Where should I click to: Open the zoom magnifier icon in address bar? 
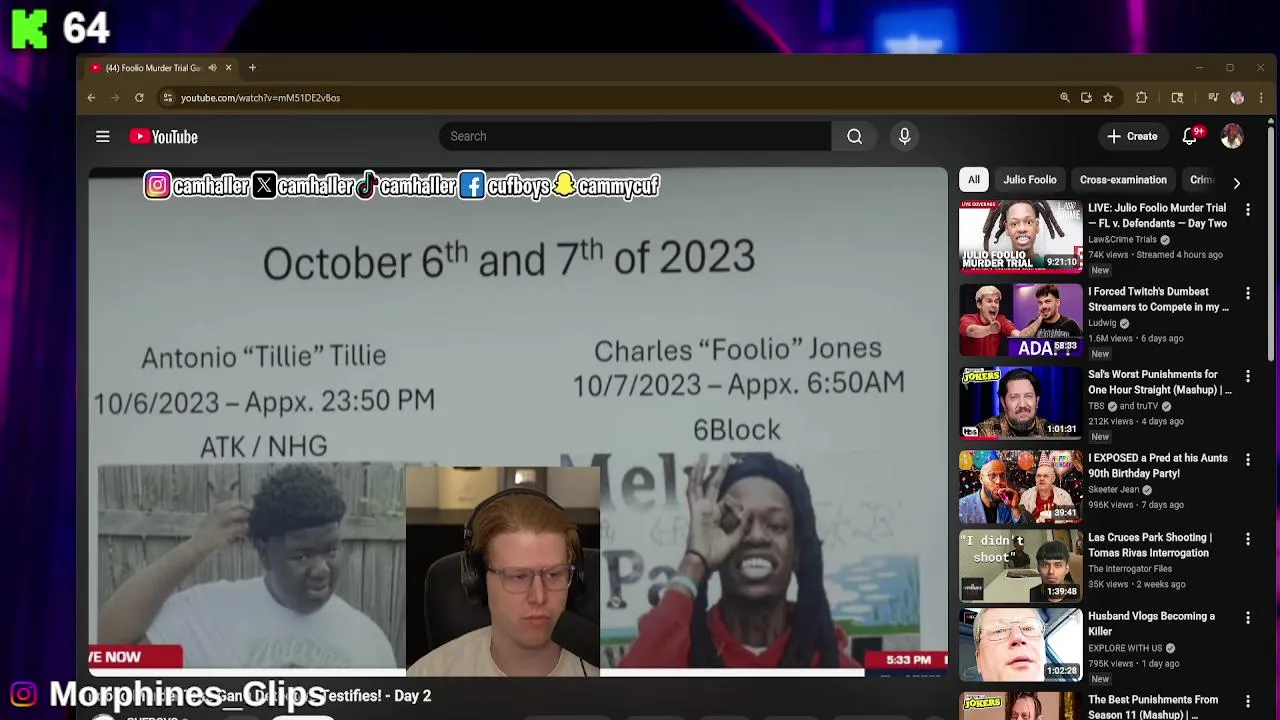[x=1065, y=97]
